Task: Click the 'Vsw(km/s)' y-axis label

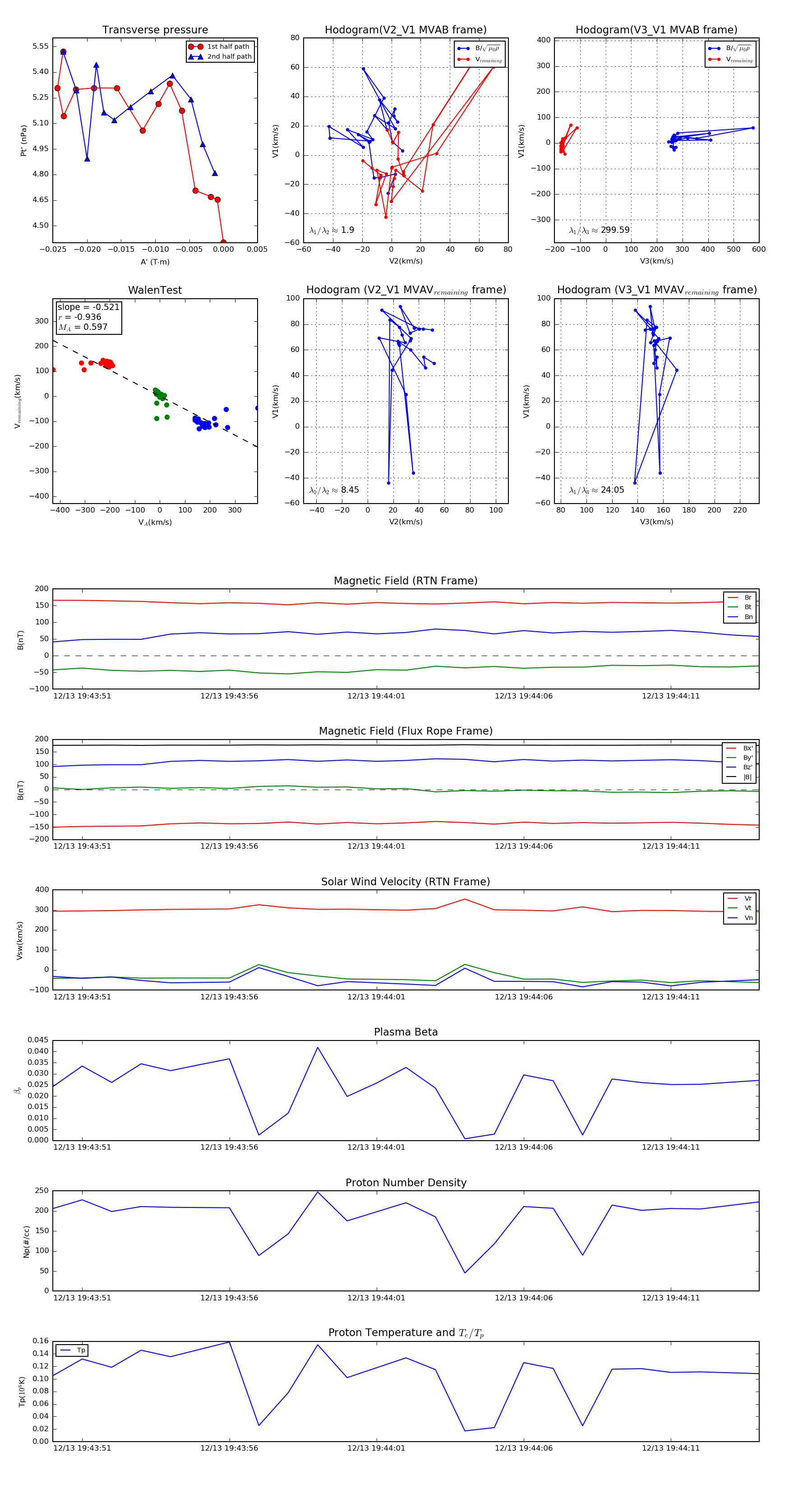Action: click(x=20, y=940)
